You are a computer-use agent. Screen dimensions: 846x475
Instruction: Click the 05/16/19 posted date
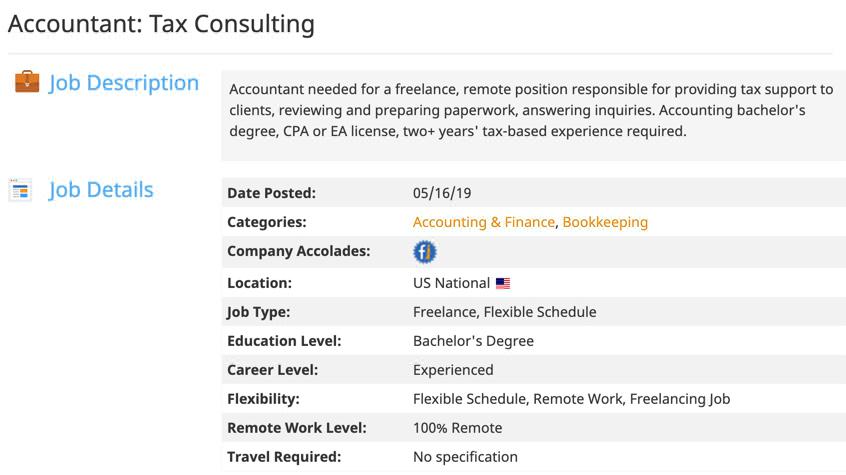(x=442, y=193)
